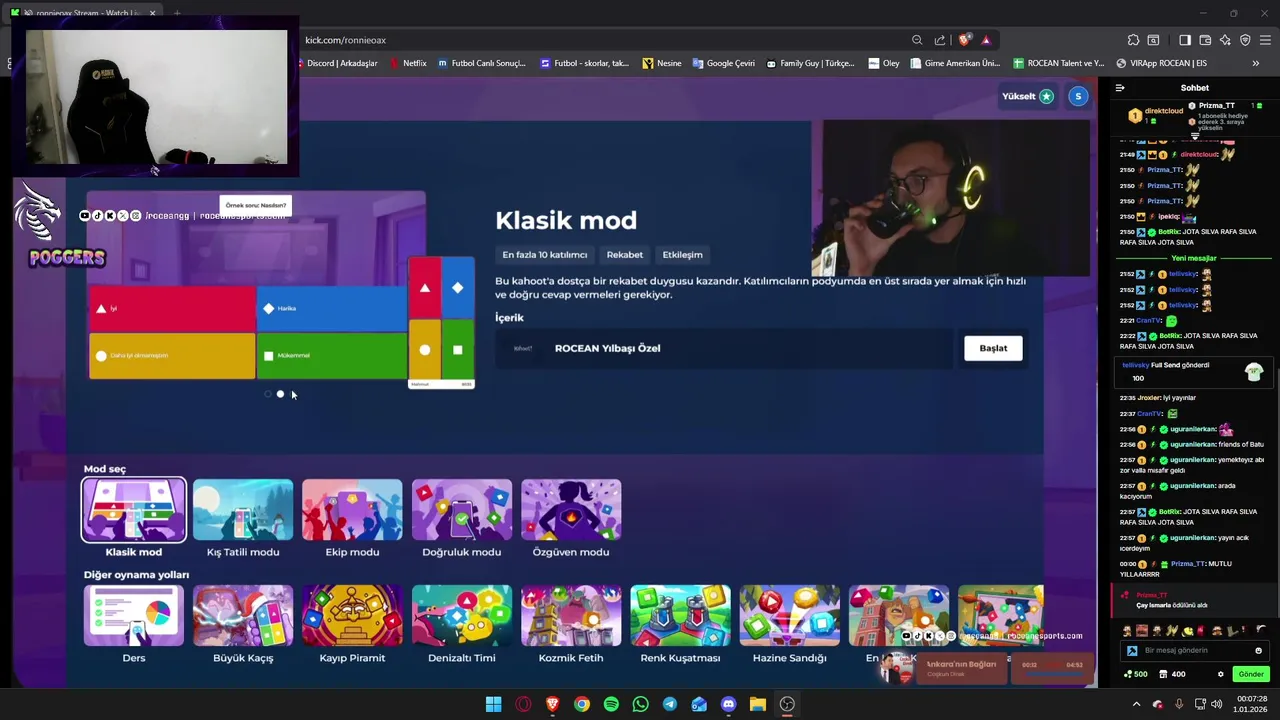Image resolution: width=1280 pixels, height=720 pixels.
Task: Select Doğruluk modu
Action: 461,510
